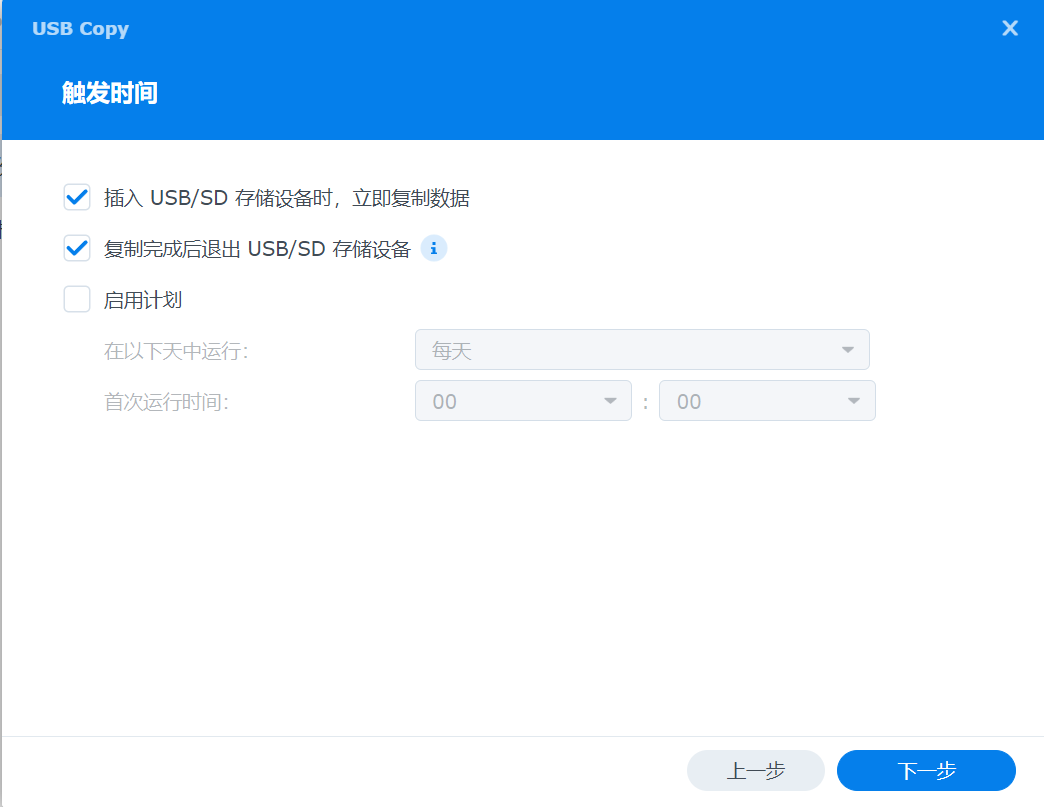This screenshot has height=807, width=1044.
Task: Close the USB Copy wizard dialog
Action: 1009,28
